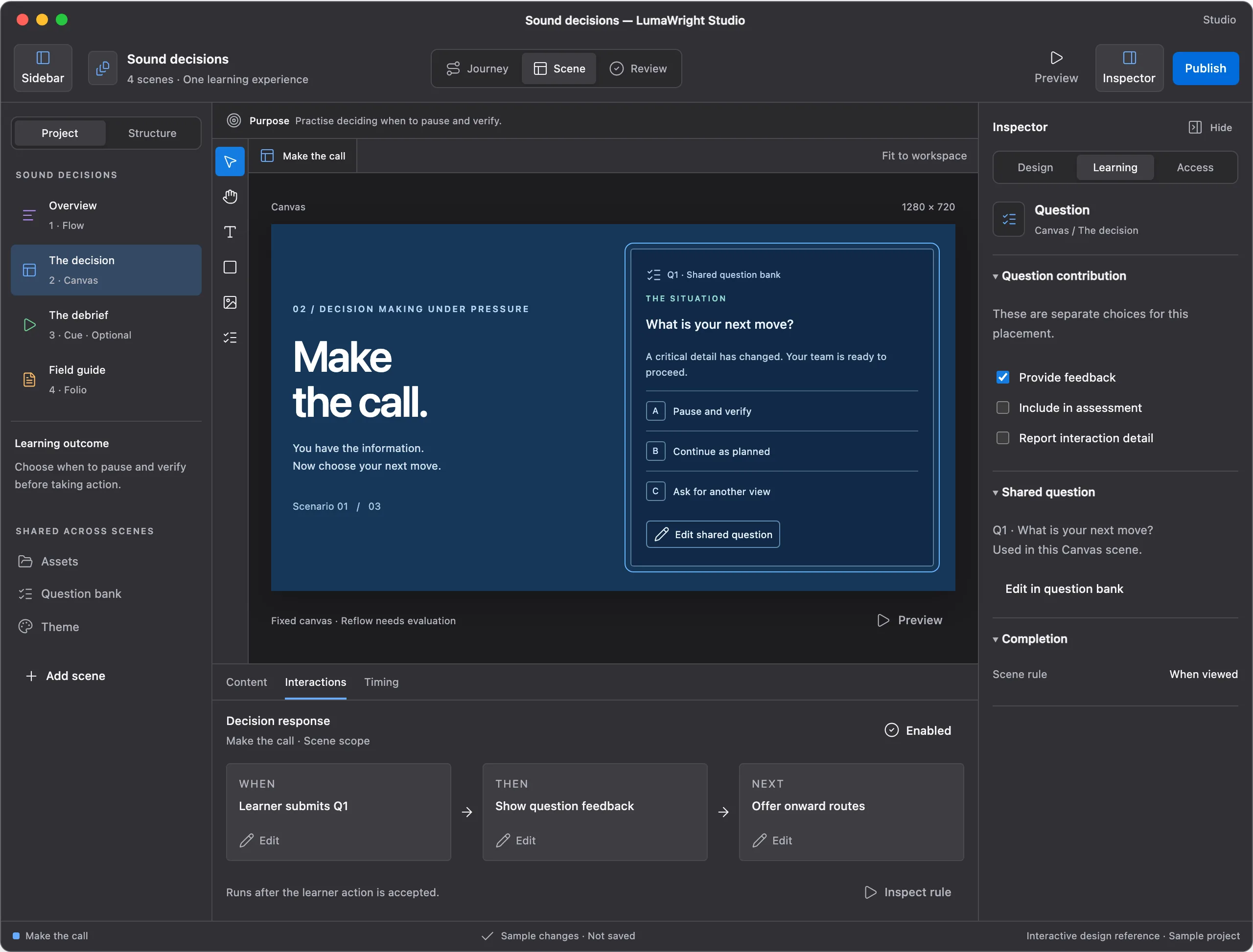Select answer option B Continue as planned
This screenshot has height=952, width=1253.
coord(781,451)
